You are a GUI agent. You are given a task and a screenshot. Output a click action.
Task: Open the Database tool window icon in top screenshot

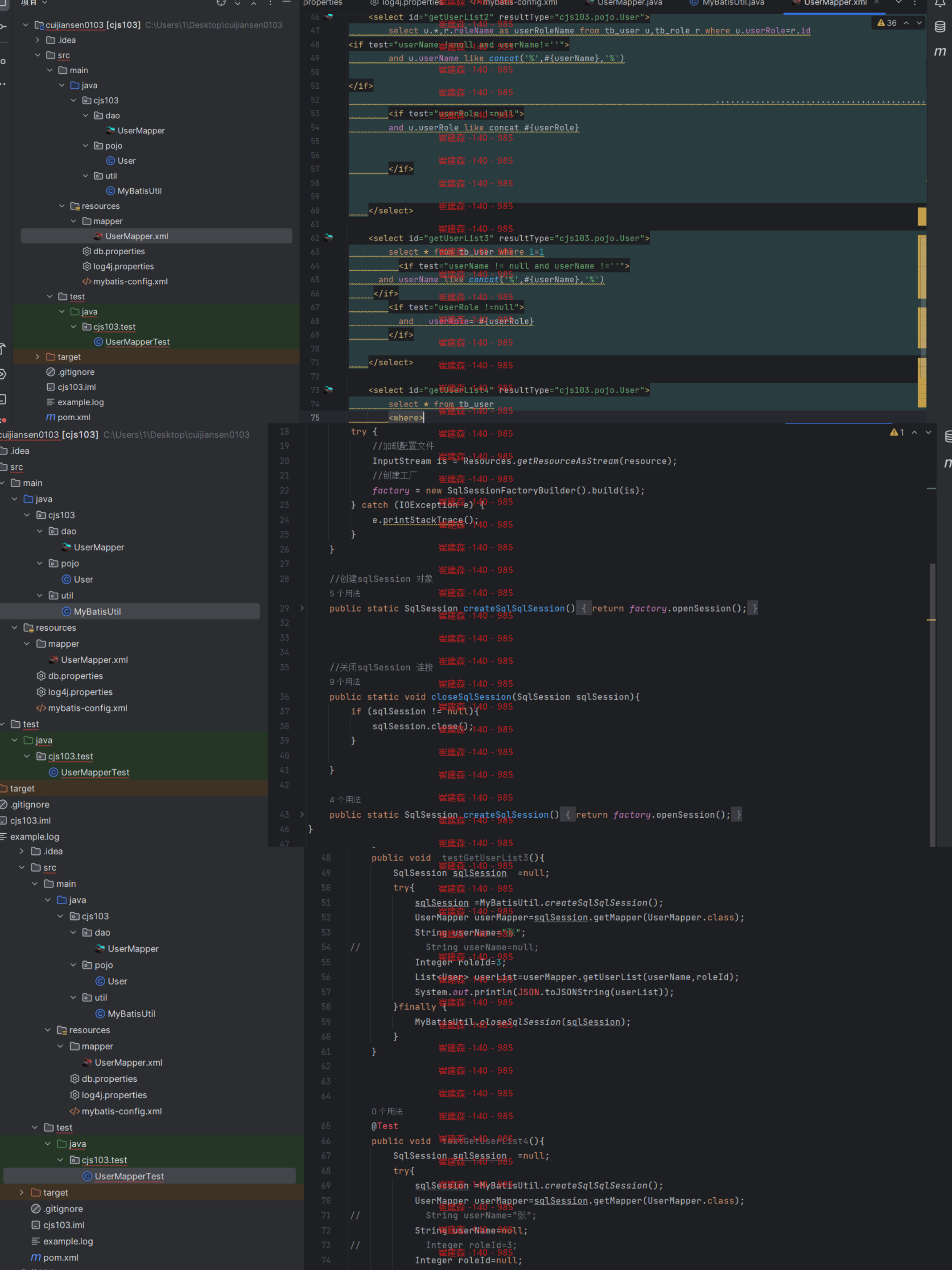pyautogui.click(x=940, y=26)
